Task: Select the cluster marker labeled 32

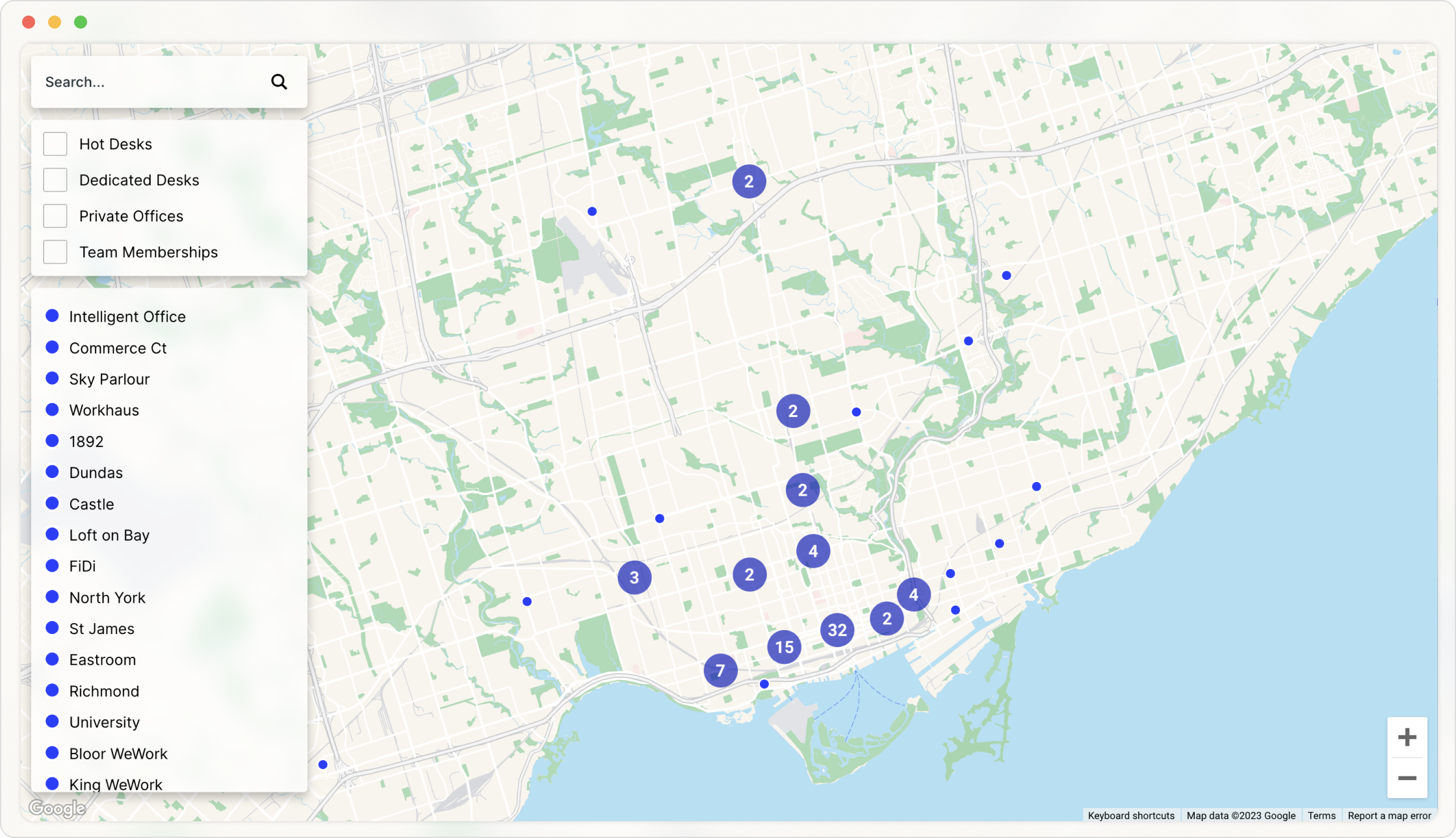Action: (x=837, y=629)
